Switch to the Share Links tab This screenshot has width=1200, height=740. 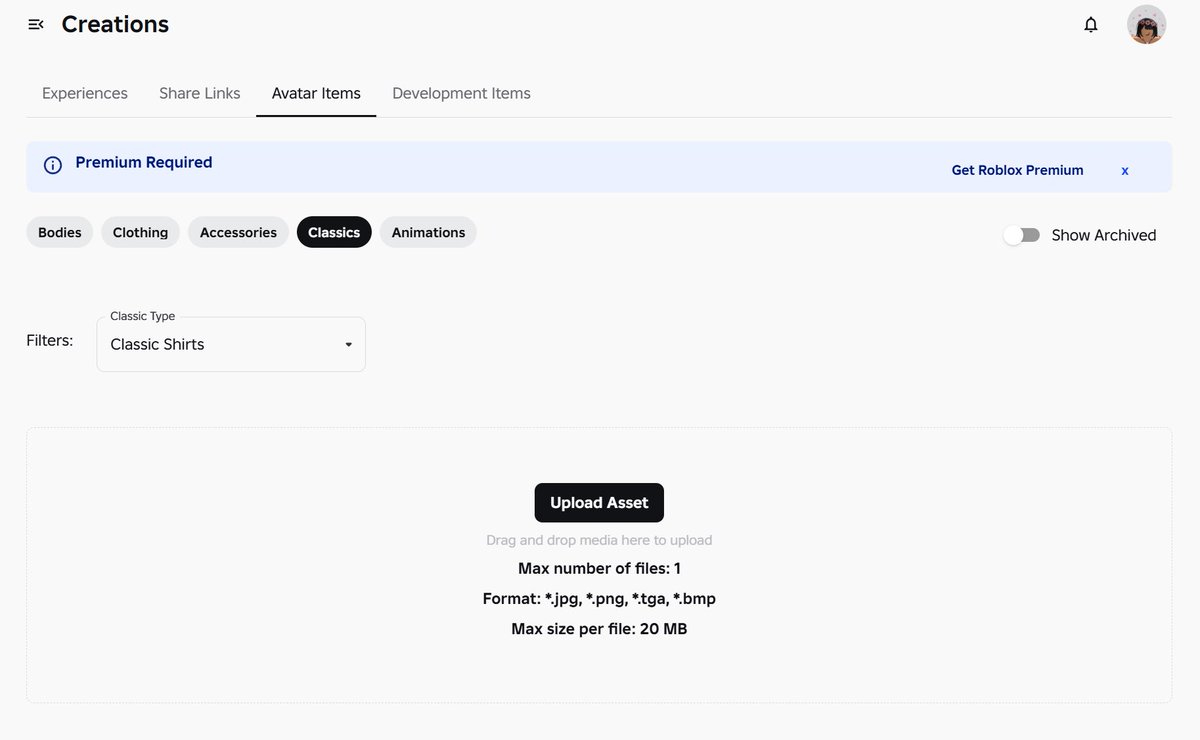200,93
